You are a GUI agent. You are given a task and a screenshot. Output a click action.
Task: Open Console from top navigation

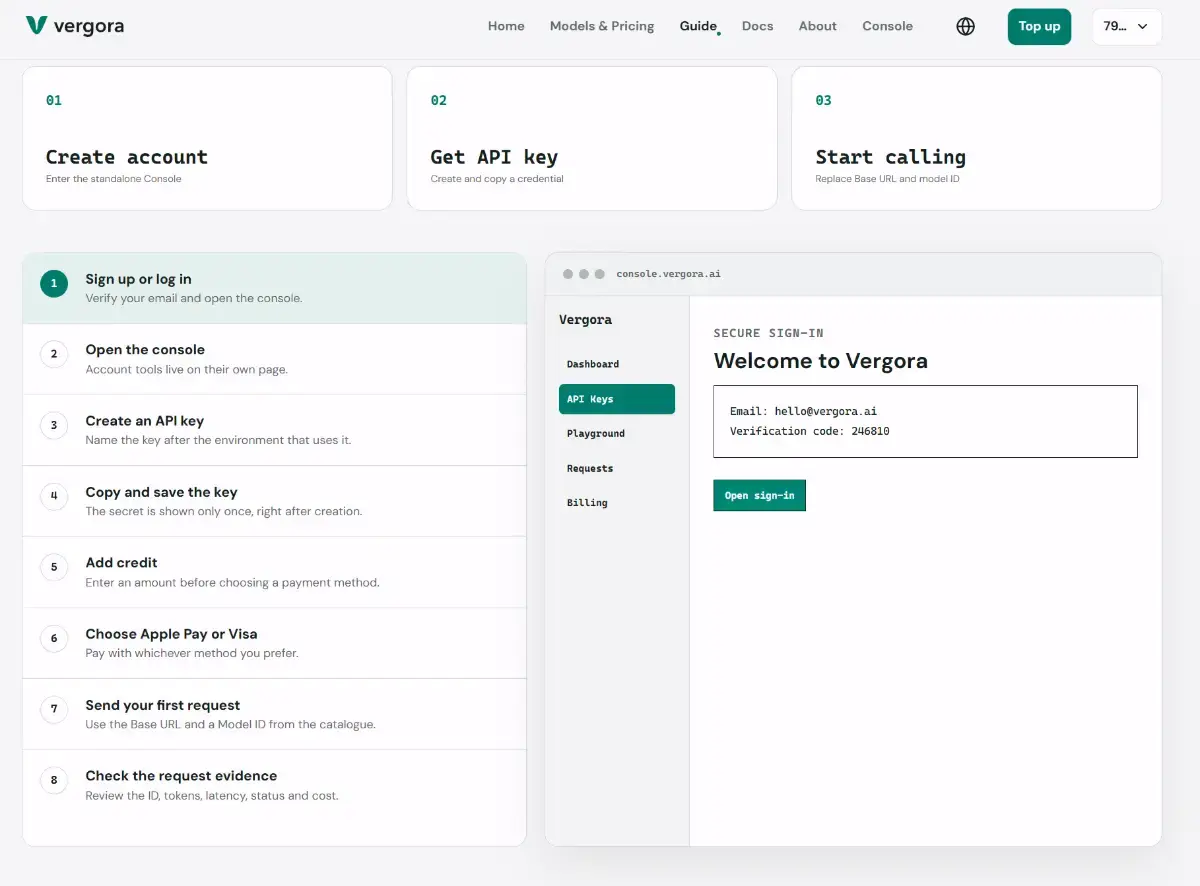click(887, 26)
